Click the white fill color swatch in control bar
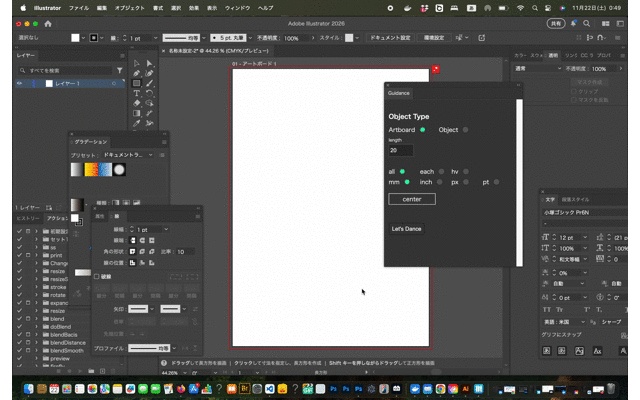 75,38
